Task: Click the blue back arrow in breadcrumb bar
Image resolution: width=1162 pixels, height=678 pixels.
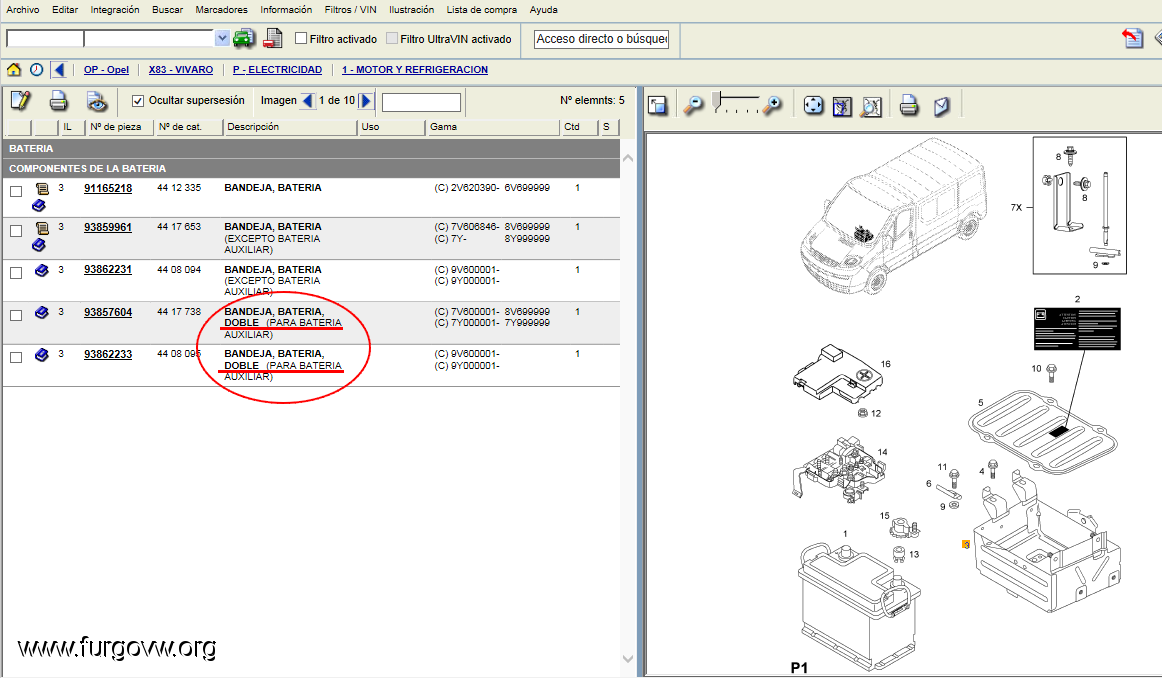Action: click(59, 70)
